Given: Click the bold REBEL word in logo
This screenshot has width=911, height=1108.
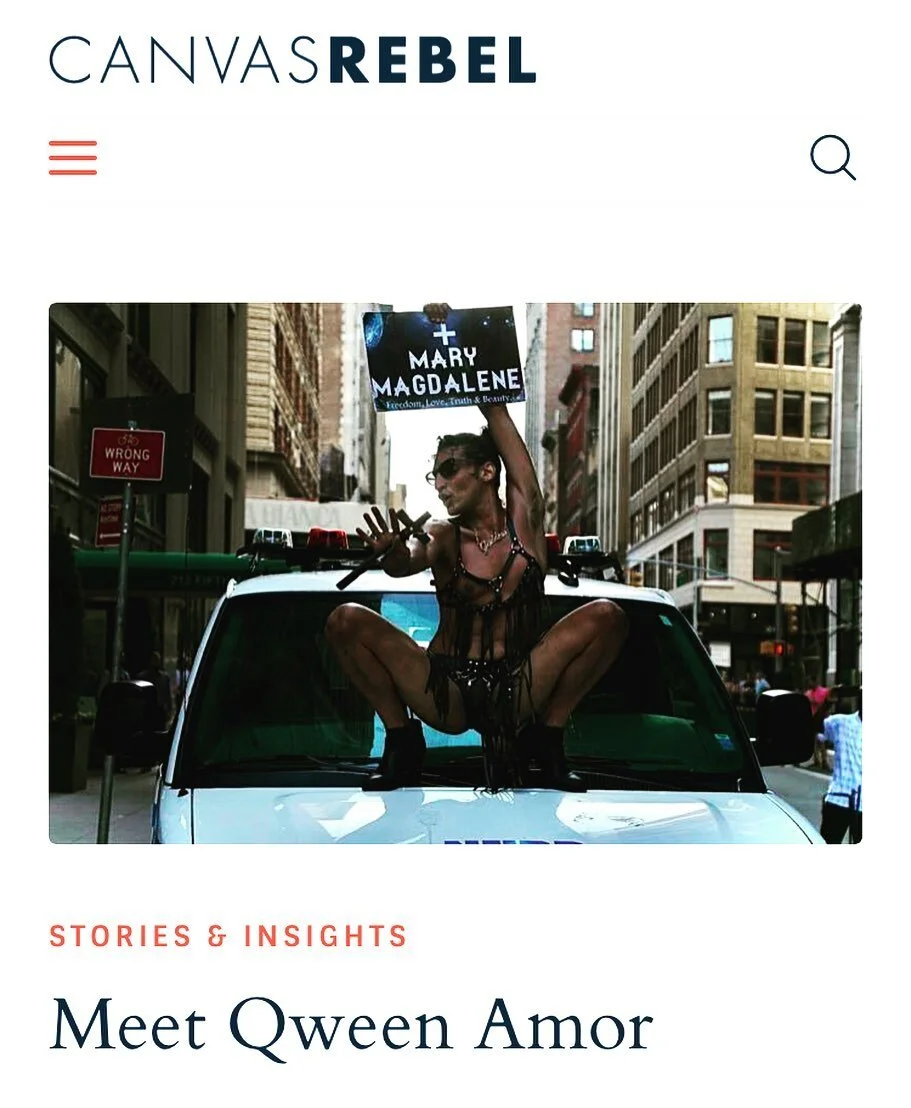Looking at the screenshot, I should (433, 60).
